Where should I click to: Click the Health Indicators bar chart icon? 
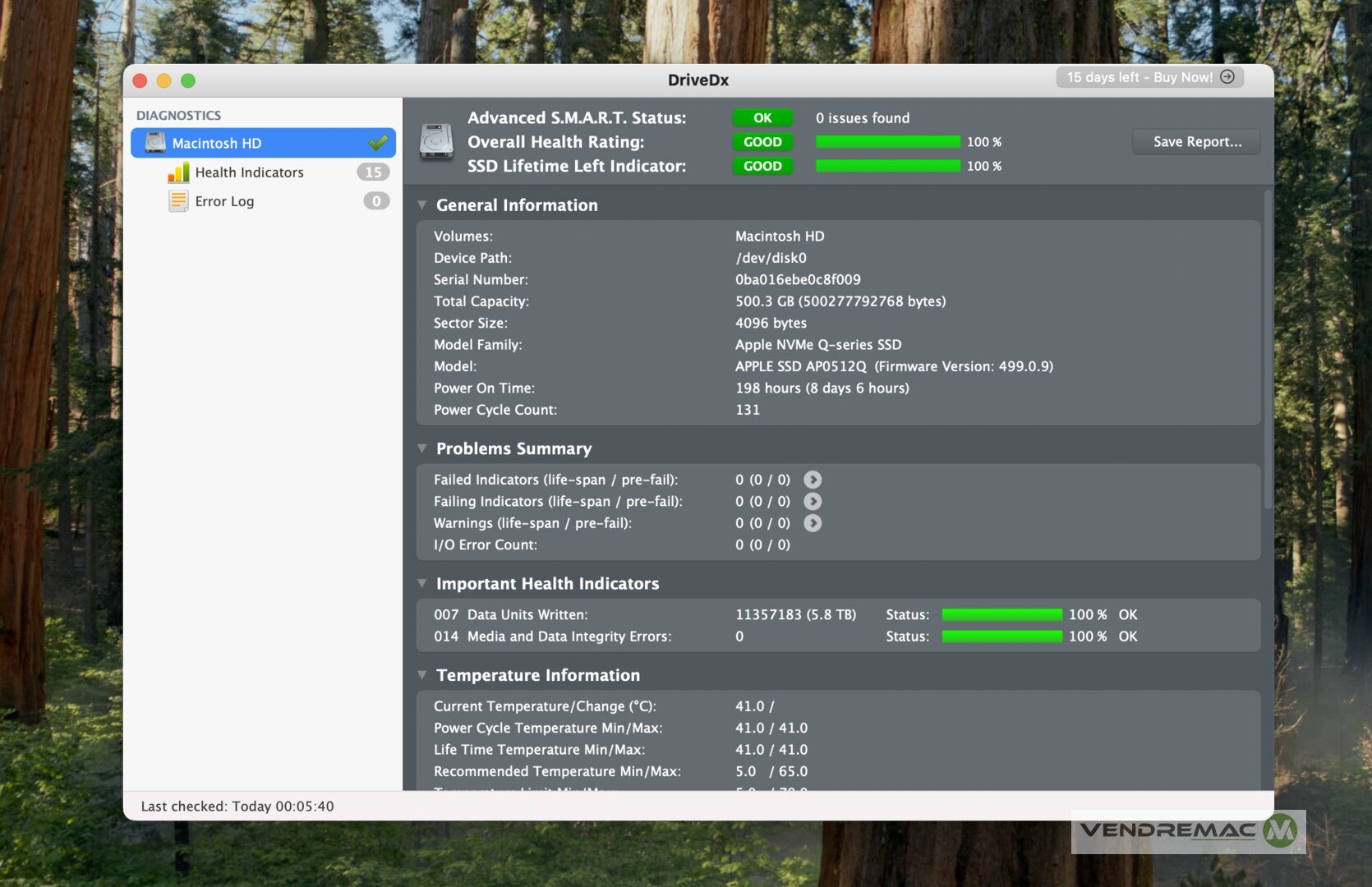pos(178,172)
